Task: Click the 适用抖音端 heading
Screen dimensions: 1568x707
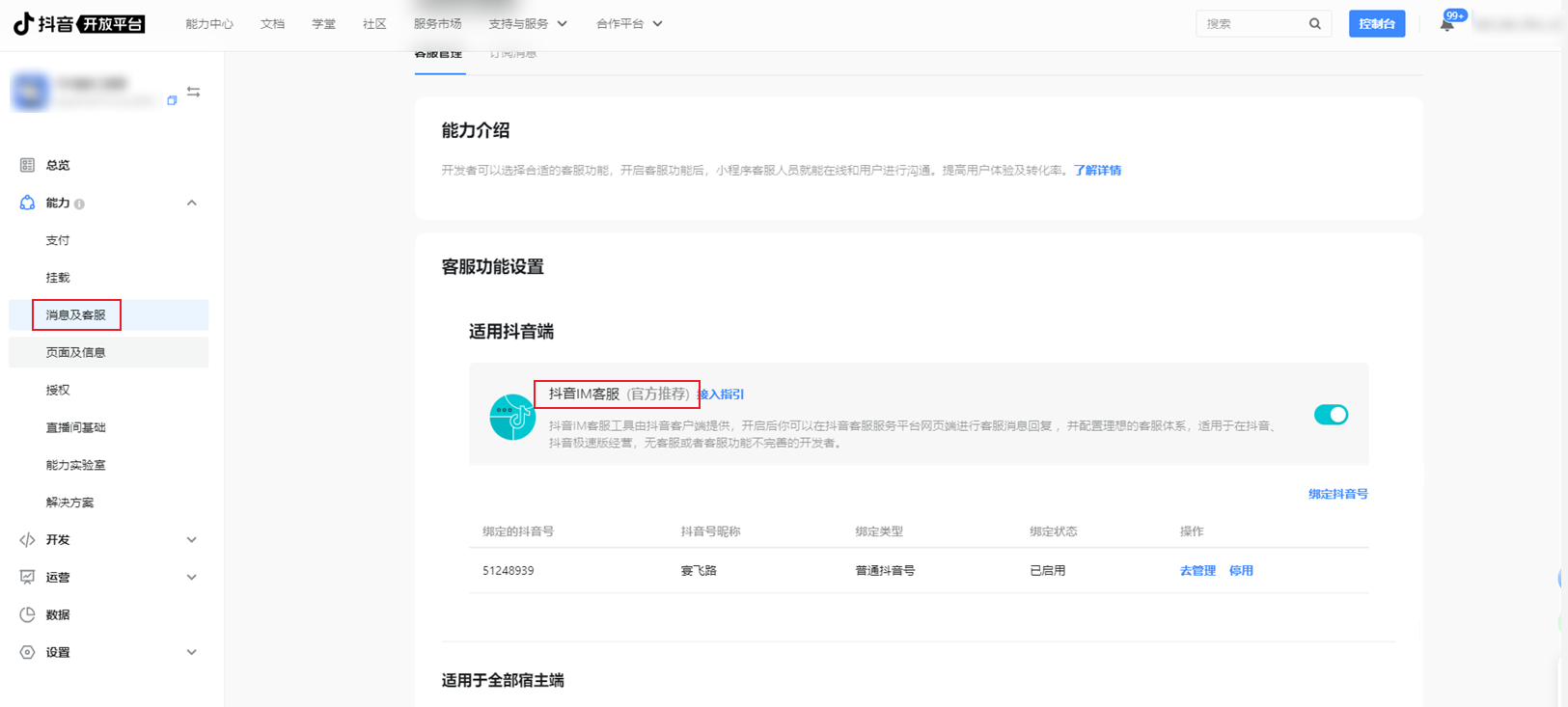Action: point(511,332)
